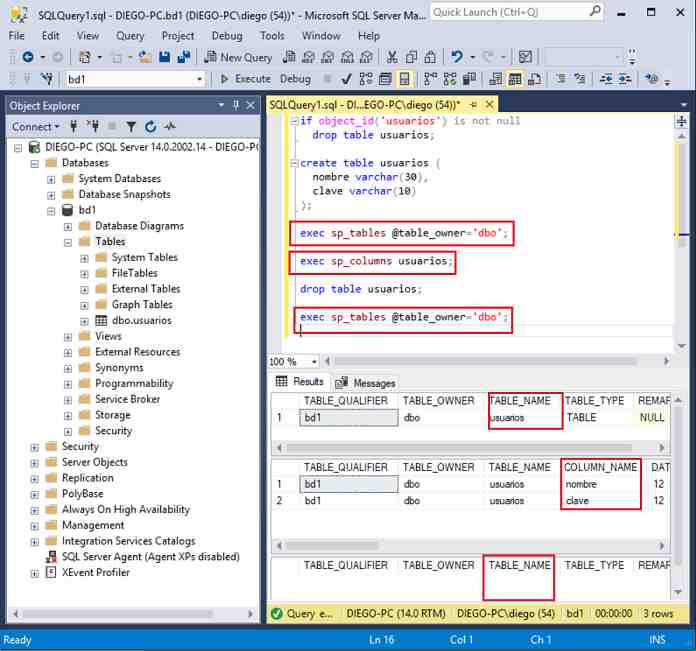Click the search icon in Quick Launch
The width and height of the screenshot is (696, 651).
595,12
